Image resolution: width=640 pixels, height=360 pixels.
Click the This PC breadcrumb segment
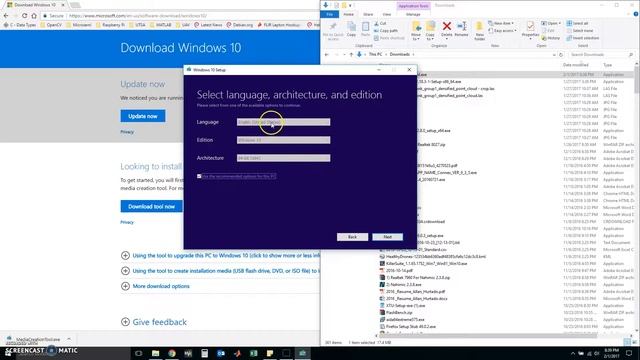point(375,54)
